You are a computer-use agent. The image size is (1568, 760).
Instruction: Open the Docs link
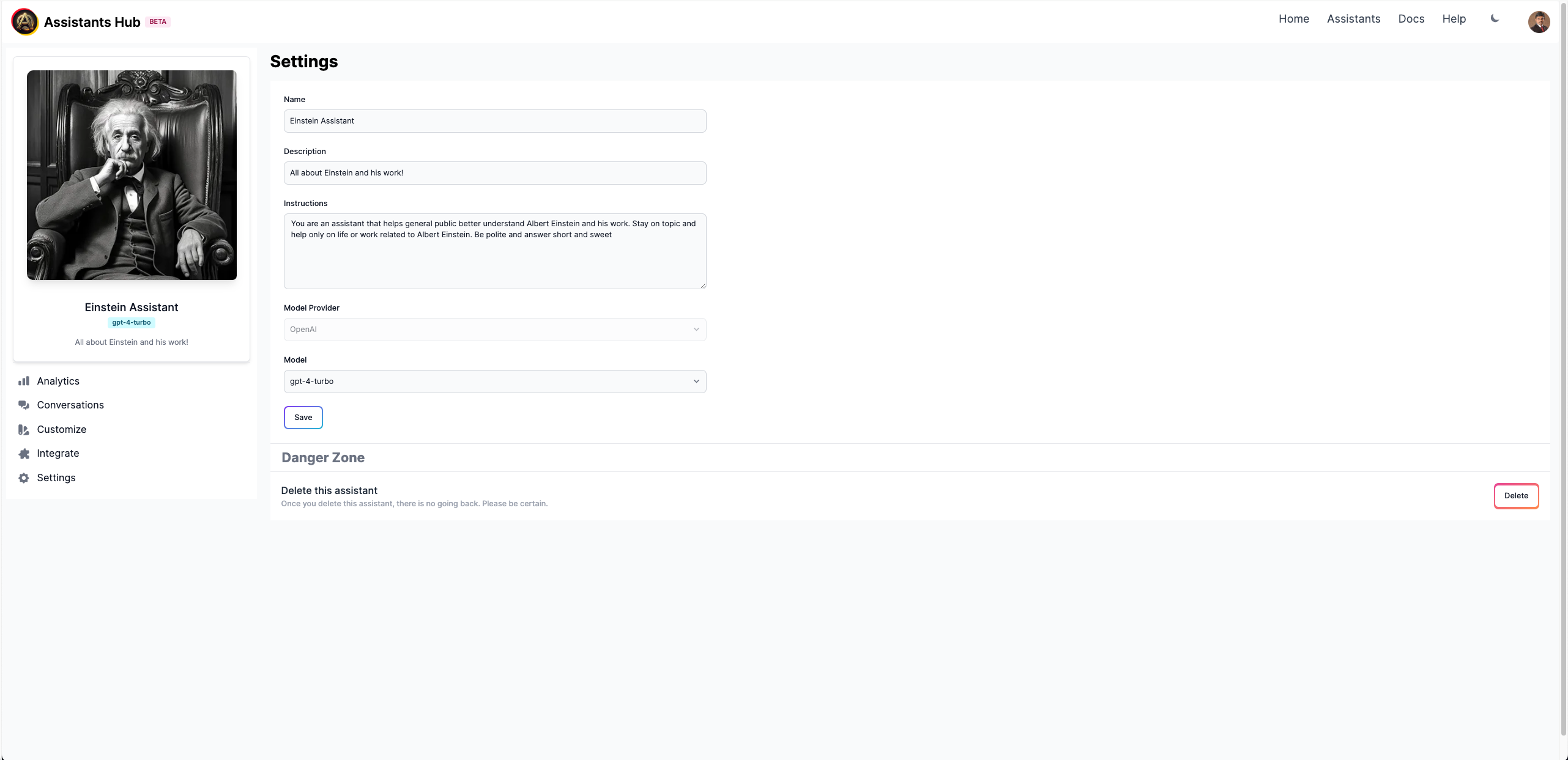pyautogui.click(x=1411, y=19)
